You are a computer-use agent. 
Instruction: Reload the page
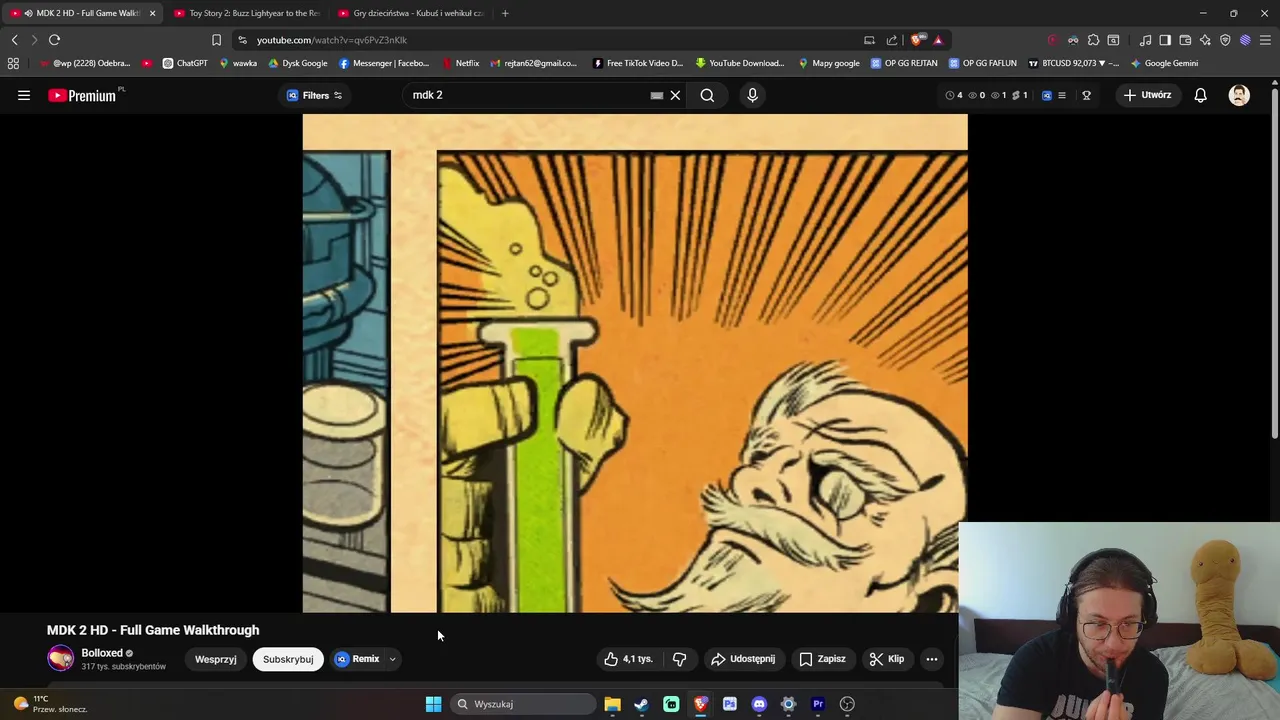[x=54, y=40]
